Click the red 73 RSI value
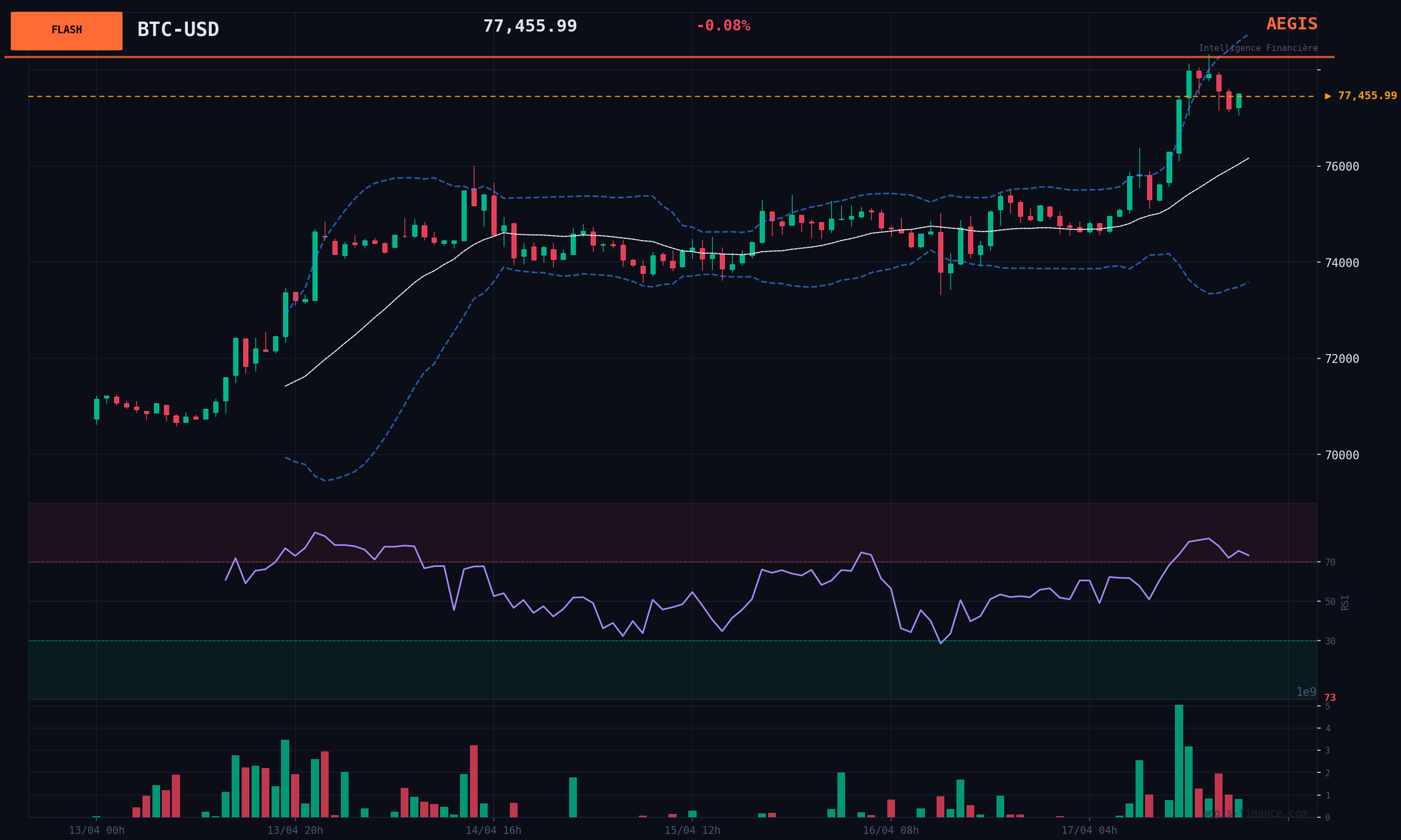Image resolution: width=1401 pixels, height=840 pixels. [x=1330, y=698]
